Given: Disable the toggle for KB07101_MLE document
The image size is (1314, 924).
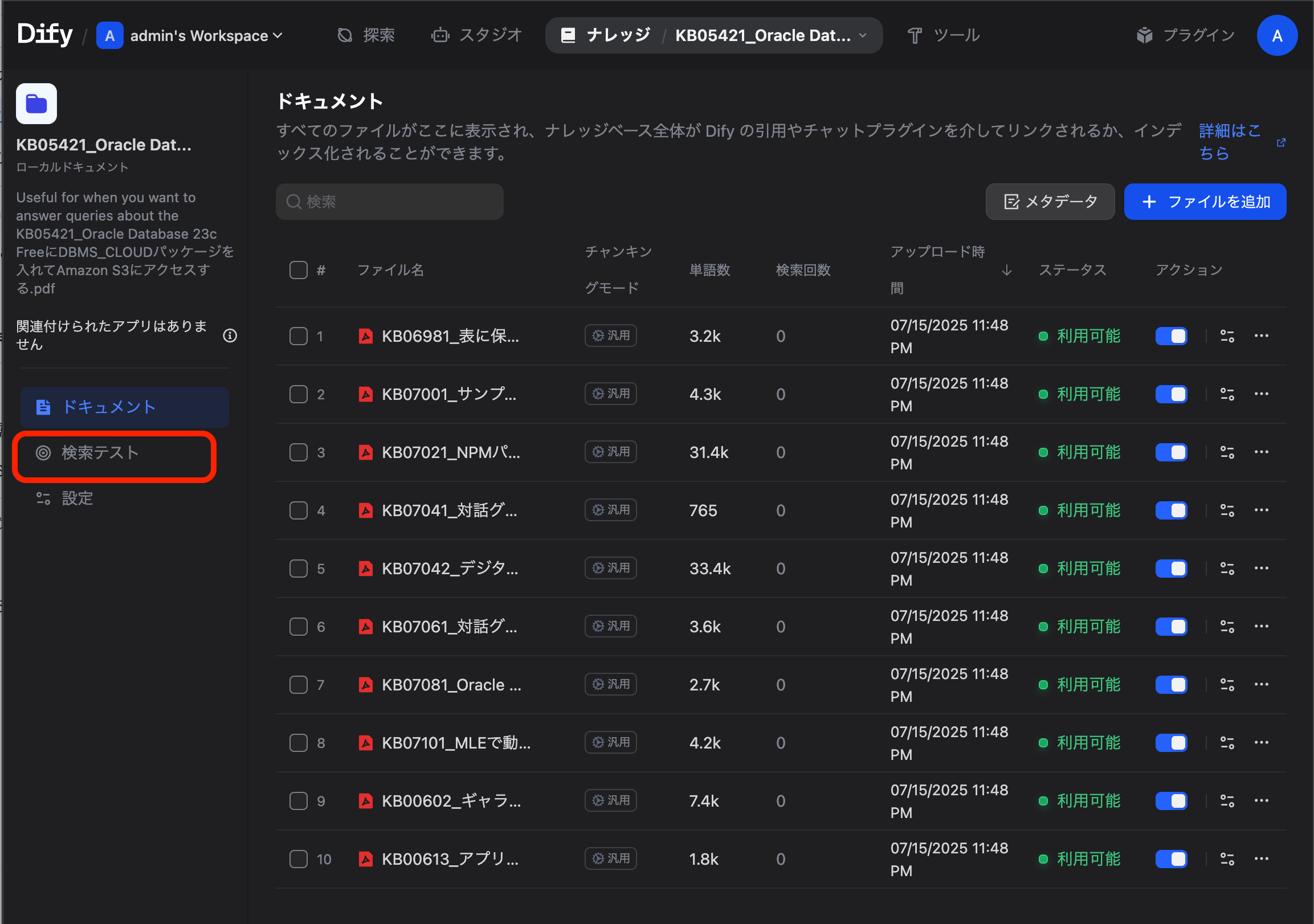Looking at the screenshot, I should pyautogui.click(x=1171, y=743).
